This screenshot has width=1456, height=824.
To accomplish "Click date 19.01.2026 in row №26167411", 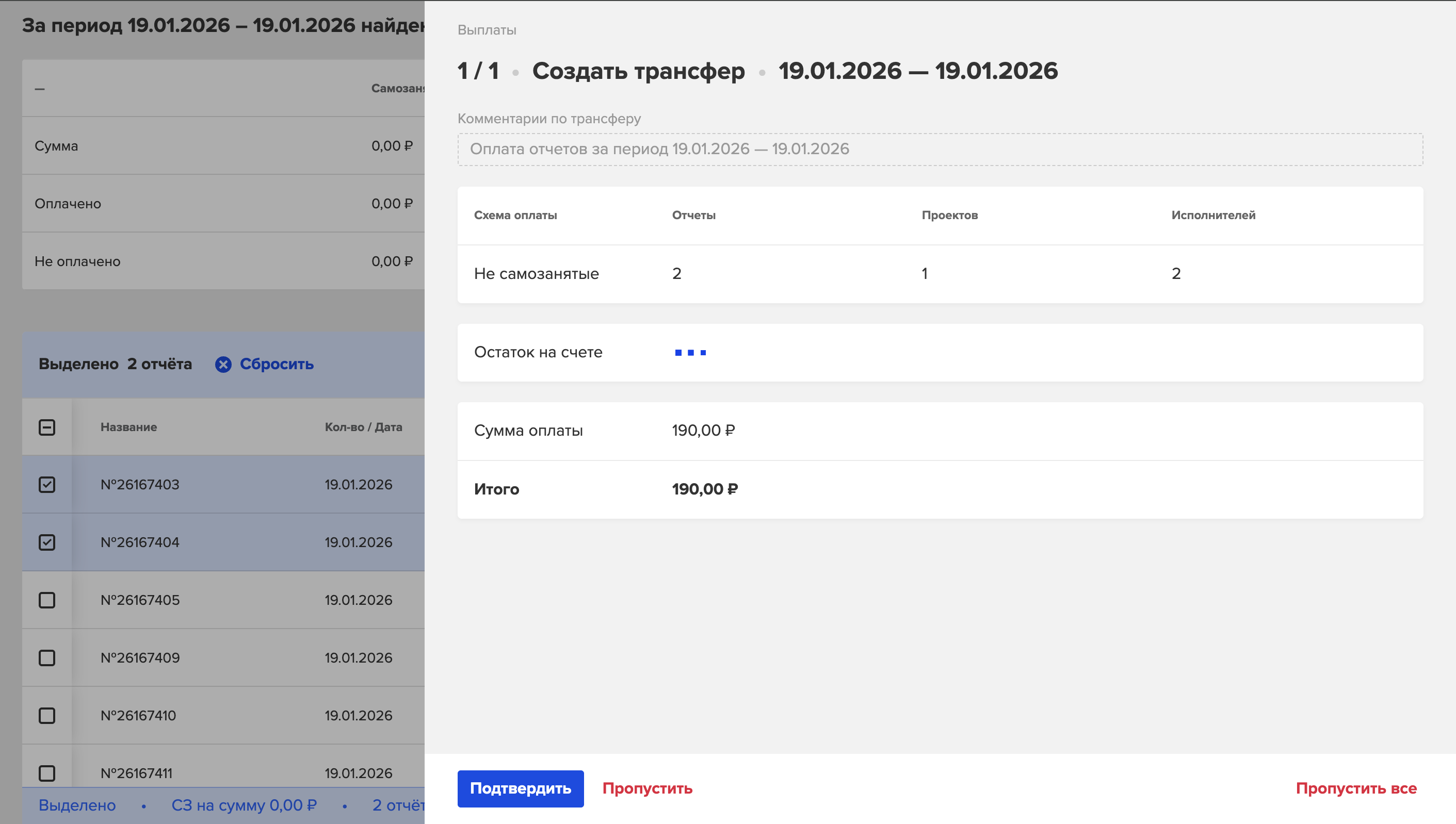I will point(359,773).
